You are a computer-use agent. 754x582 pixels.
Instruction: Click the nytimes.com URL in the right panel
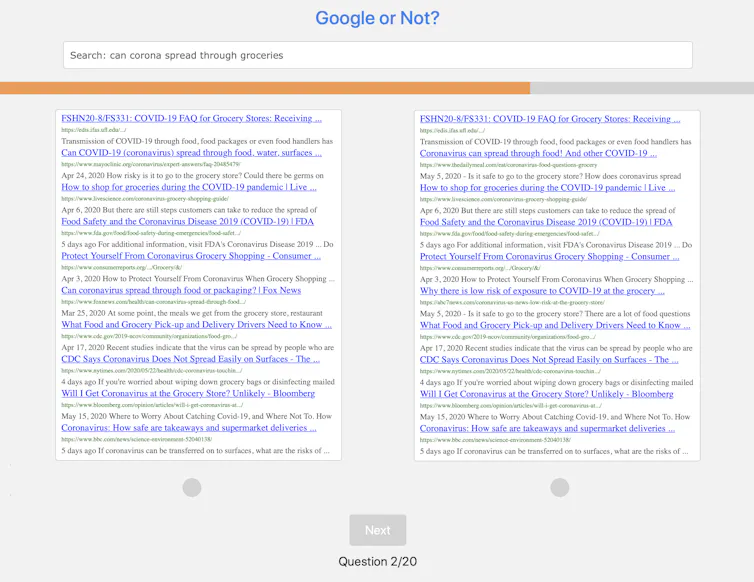pyautogui.click(x=510, y=371)
